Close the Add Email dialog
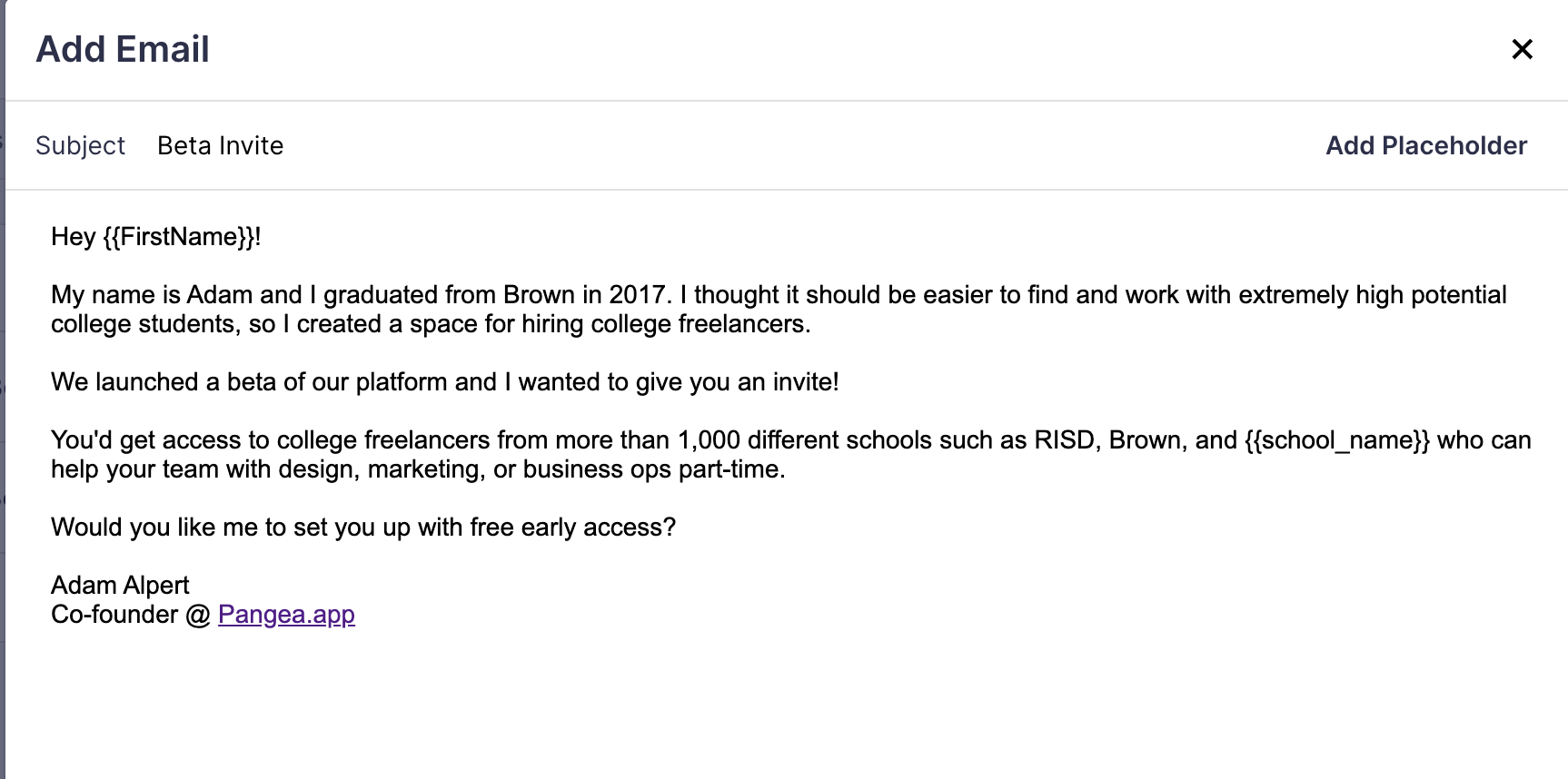This screenshot has height=779, width=1568. pos(1522,49)
